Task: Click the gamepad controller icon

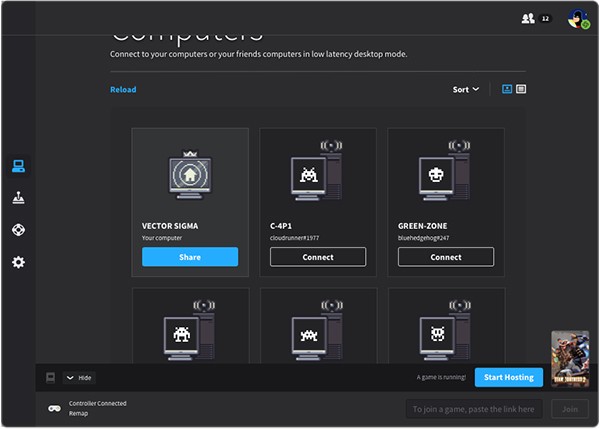Action: [x=53, y=408]
